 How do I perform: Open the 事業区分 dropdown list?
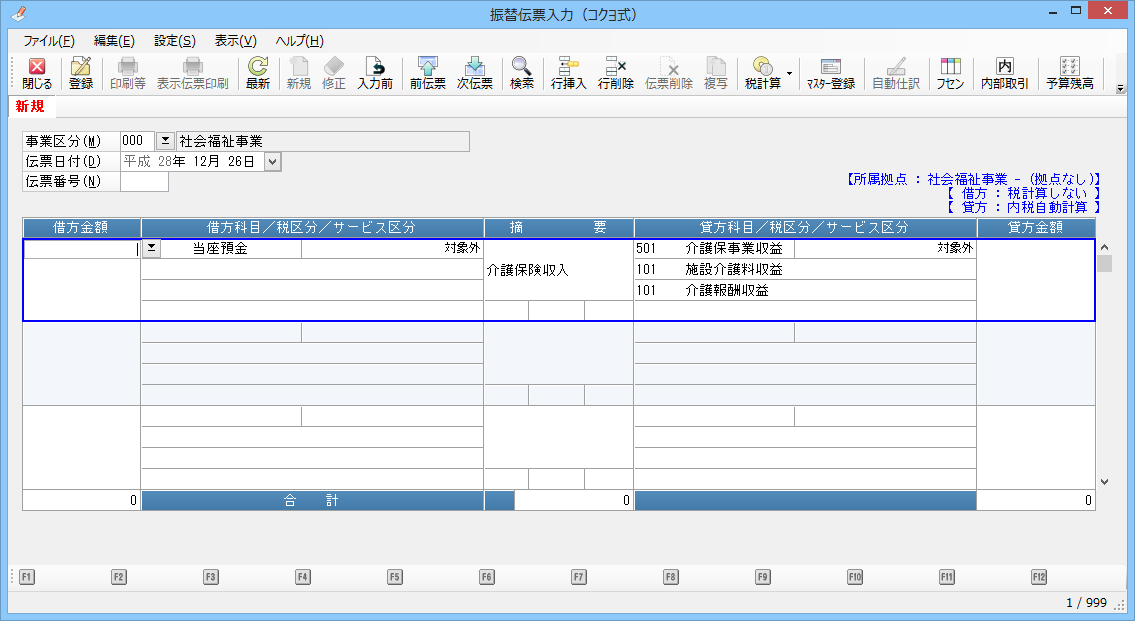click(x=165, y=141)
